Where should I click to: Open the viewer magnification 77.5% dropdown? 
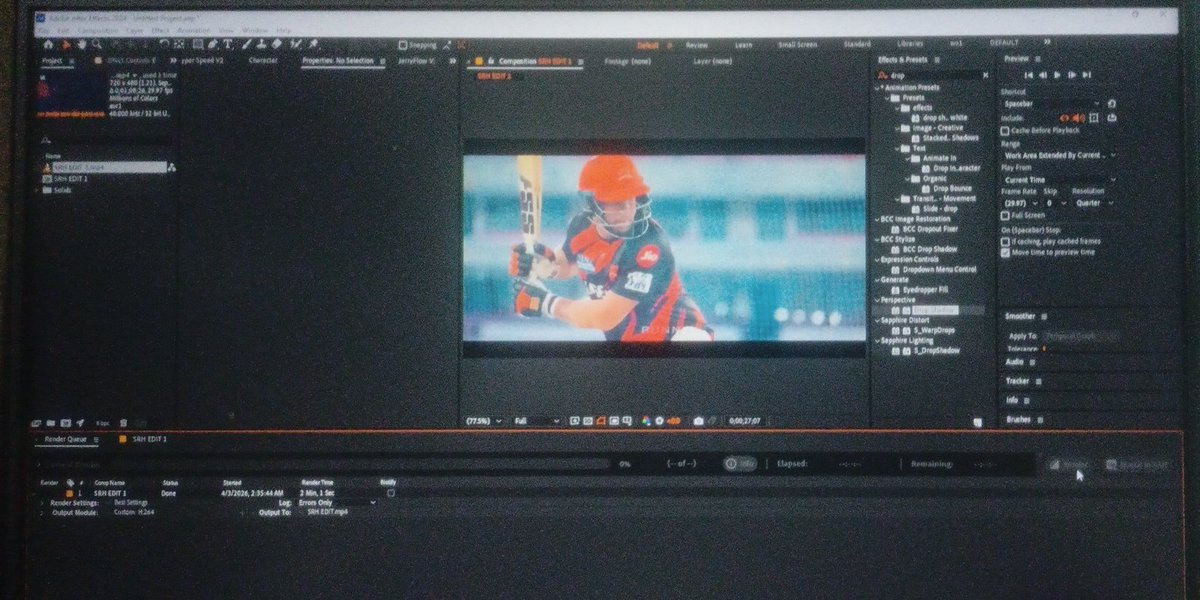point(485,421)
